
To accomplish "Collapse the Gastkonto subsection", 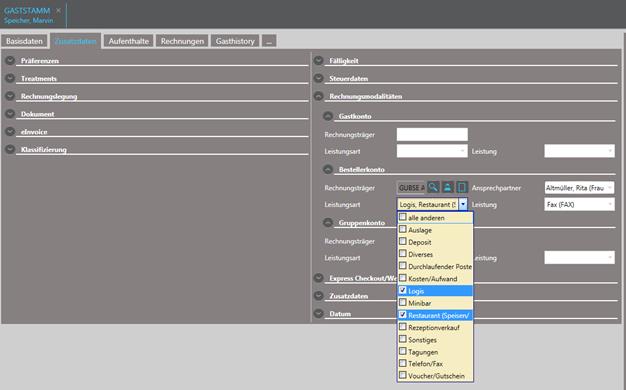I will [x=328, y=116].
